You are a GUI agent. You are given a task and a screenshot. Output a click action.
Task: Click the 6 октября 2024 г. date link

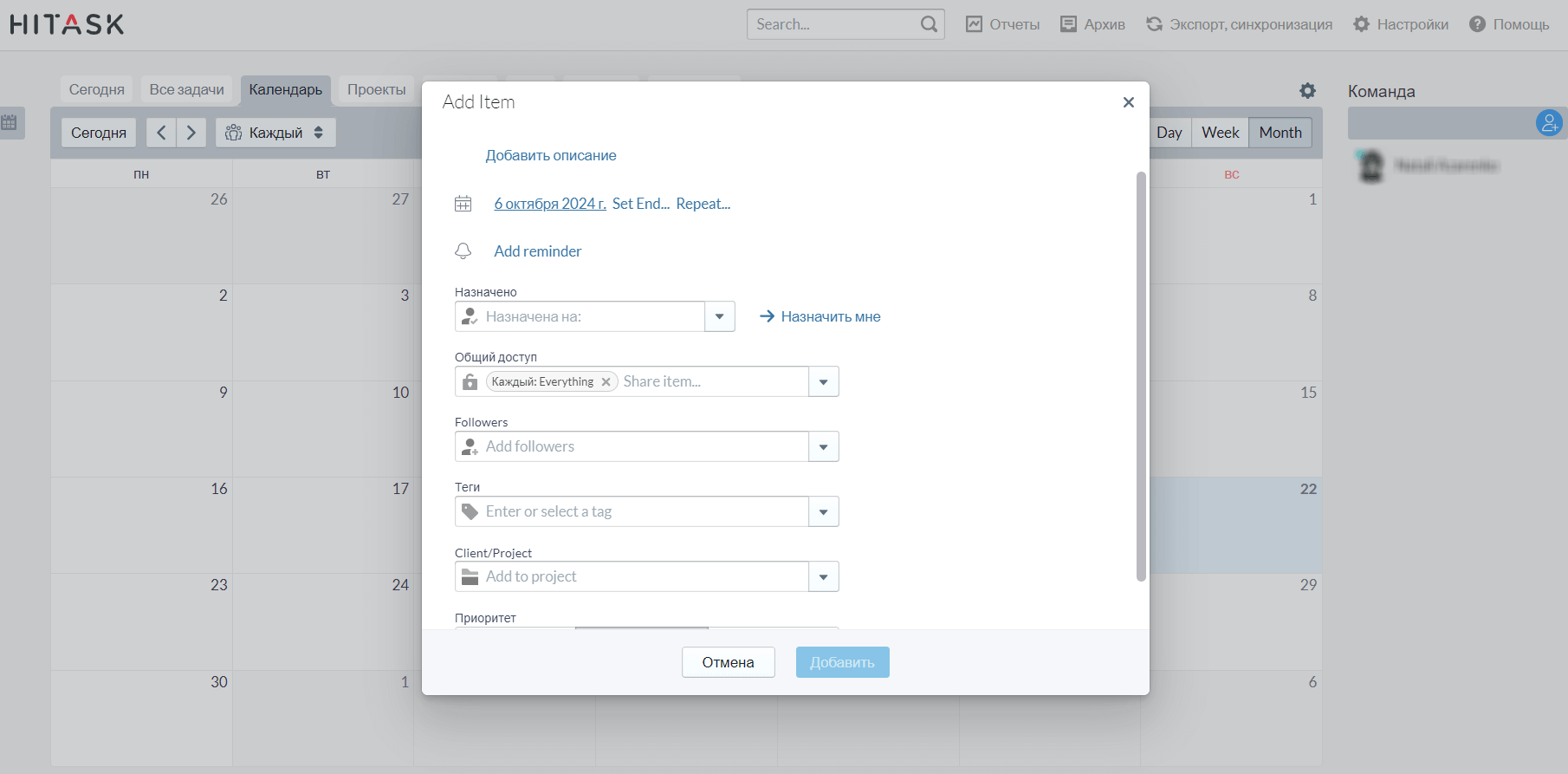pos(550,204)
